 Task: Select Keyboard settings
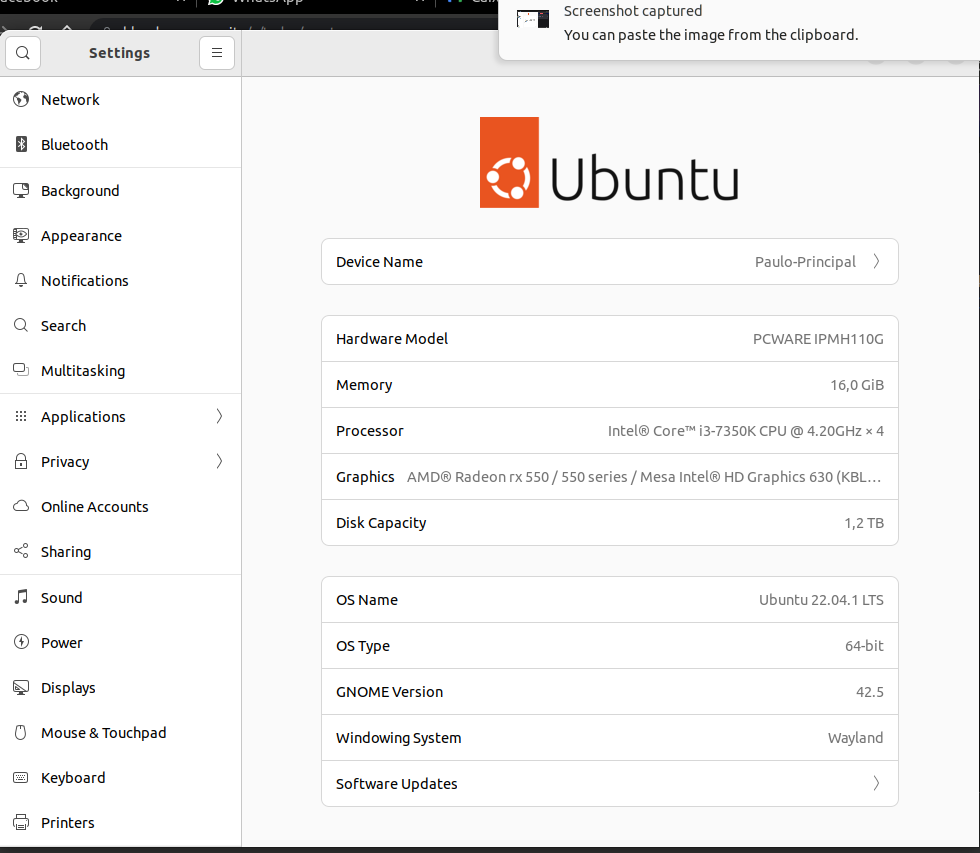point(121,777)
